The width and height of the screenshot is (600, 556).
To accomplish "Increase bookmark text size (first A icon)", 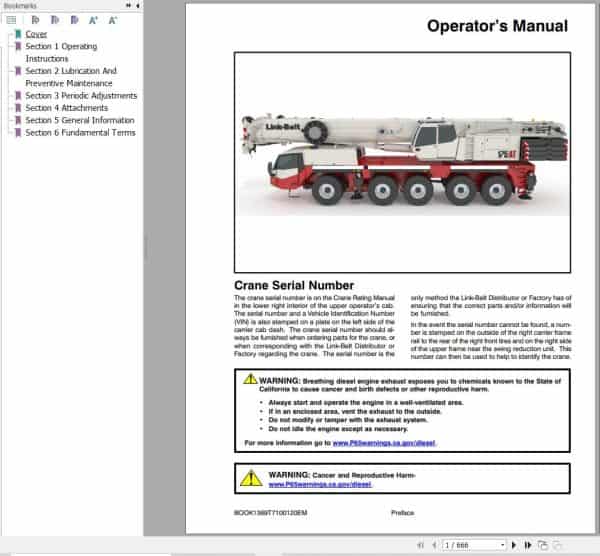I will [x=93, y=20].
